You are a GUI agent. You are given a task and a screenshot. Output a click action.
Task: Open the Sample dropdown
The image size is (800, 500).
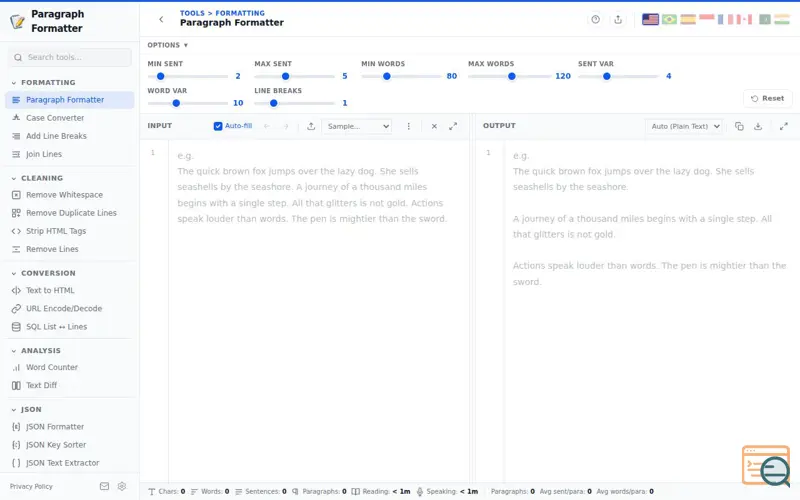357,126
